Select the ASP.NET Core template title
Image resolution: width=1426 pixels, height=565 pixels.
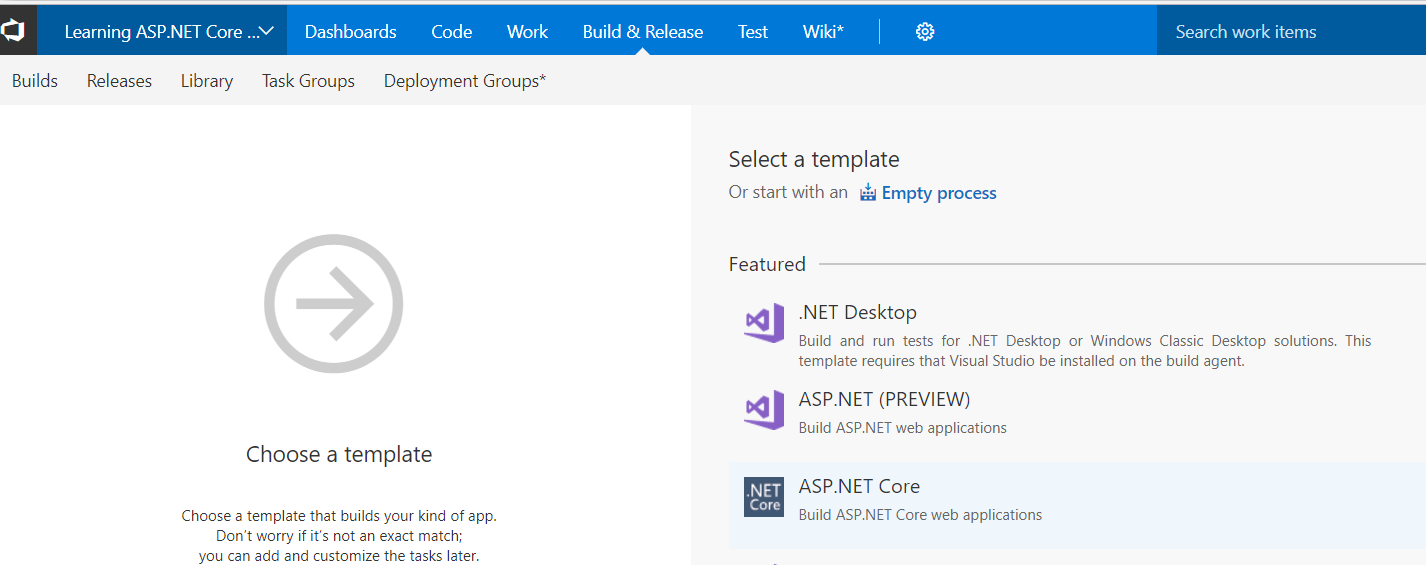[x=859, y=486]
